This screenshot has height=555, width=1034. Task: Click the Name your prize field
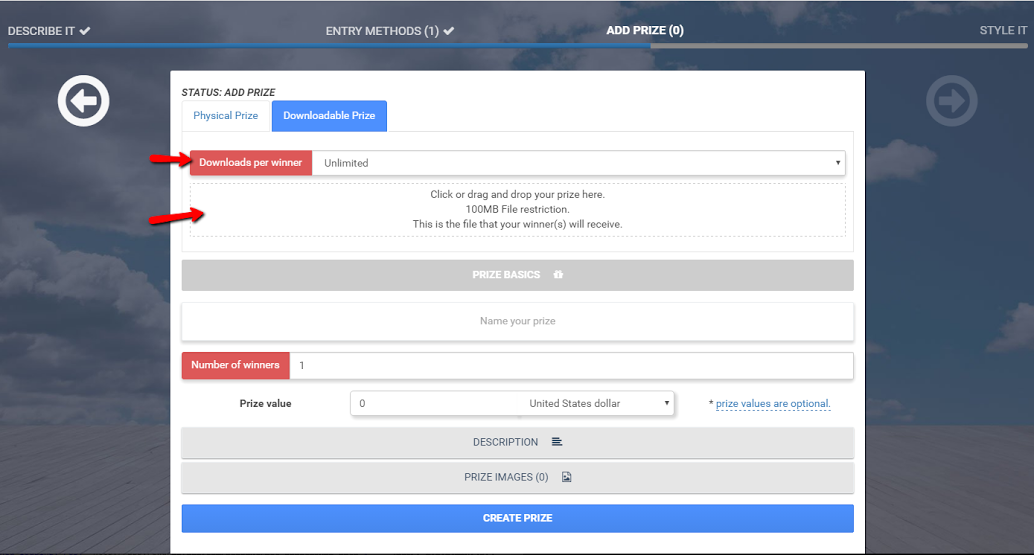(x=518, y=321)
